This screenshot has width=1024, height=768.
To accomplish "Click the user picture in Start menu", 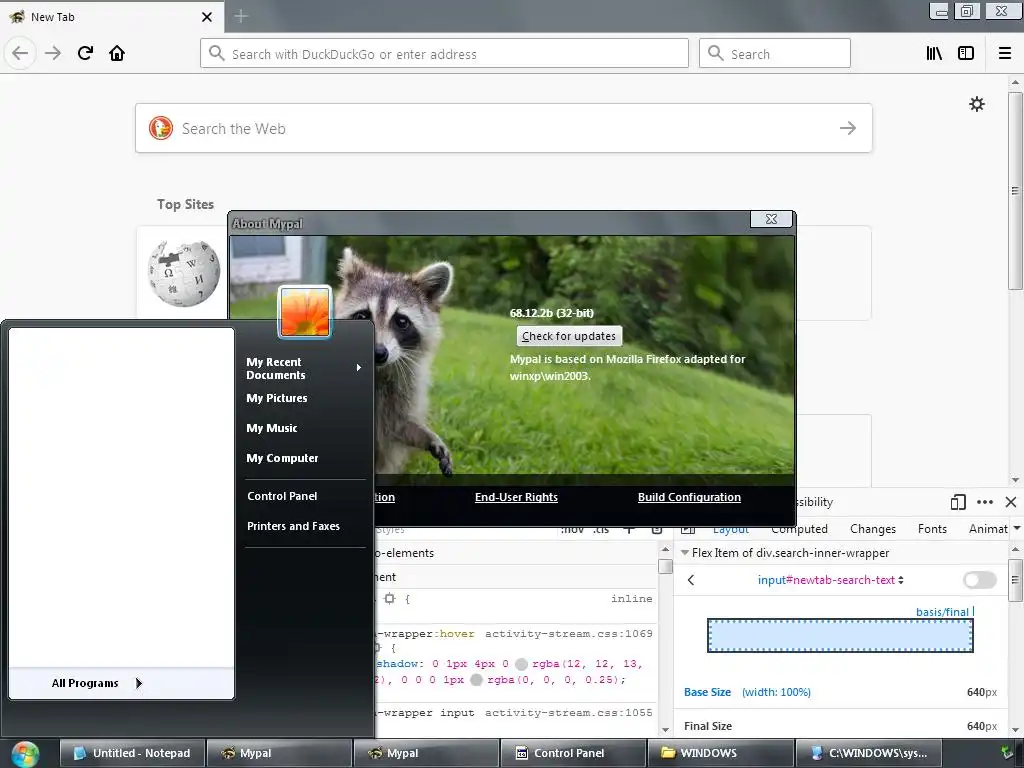I will click(x=305, y=312).
